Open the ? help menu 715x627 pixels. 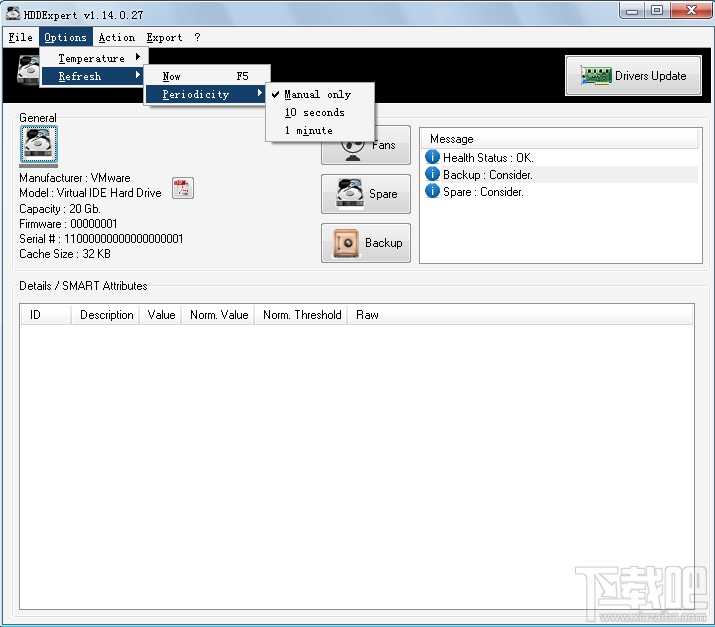tap(197, 37)
